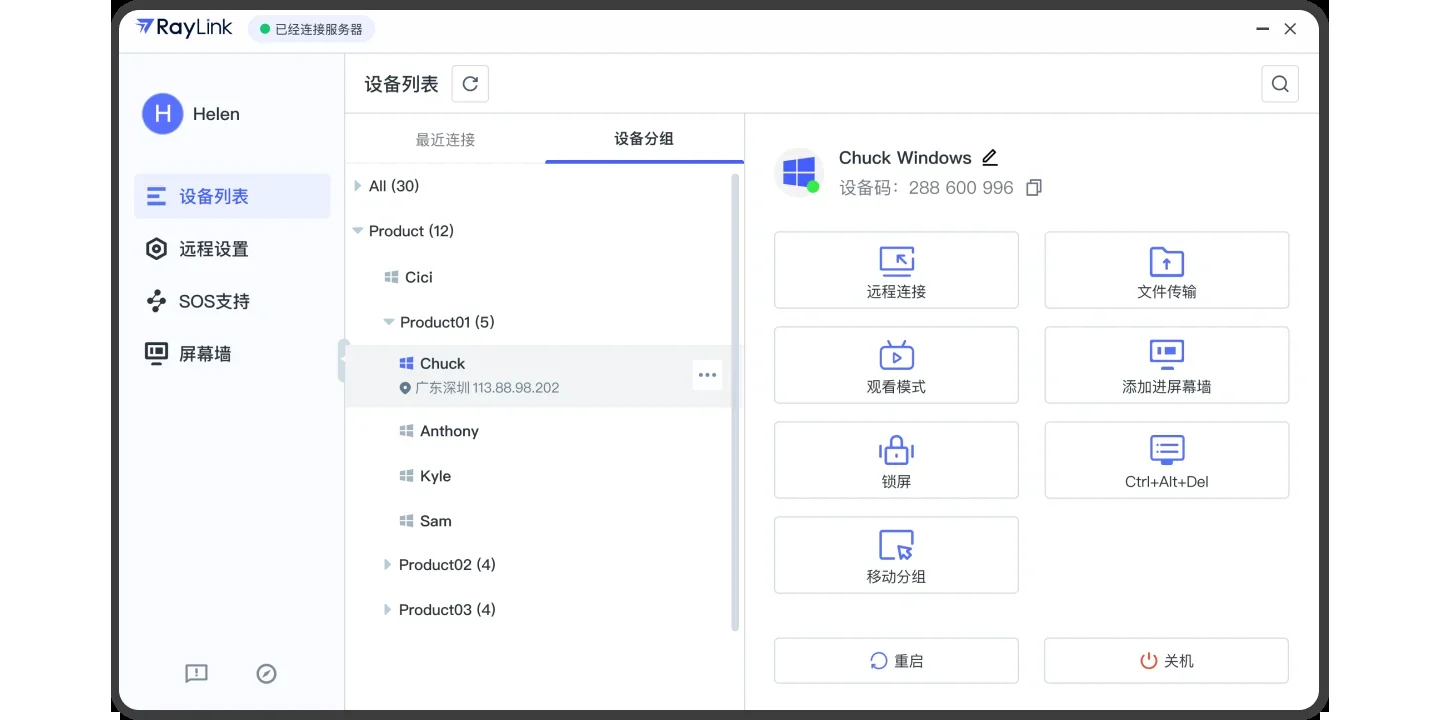1440x720 pixels.
Task: Open more options for Chuck
Action: click(707, 375)
